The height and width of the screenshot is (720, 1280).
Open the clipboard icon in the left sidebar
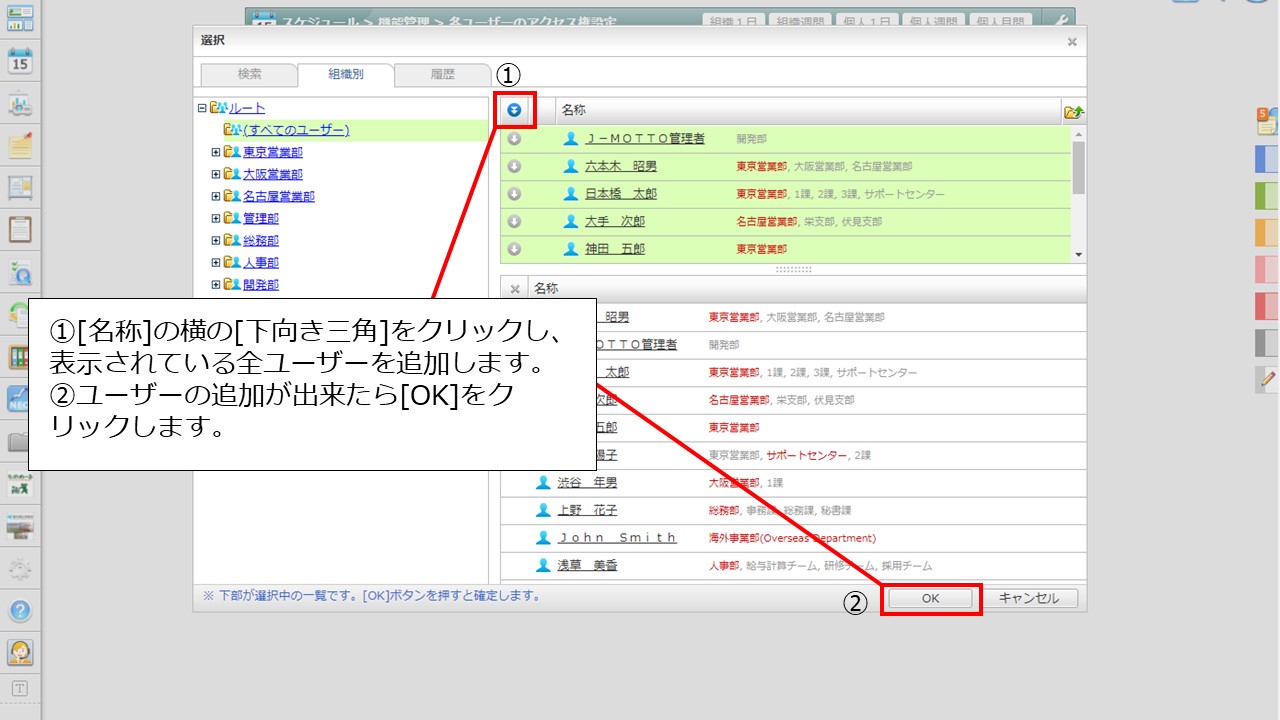(20, 229)
